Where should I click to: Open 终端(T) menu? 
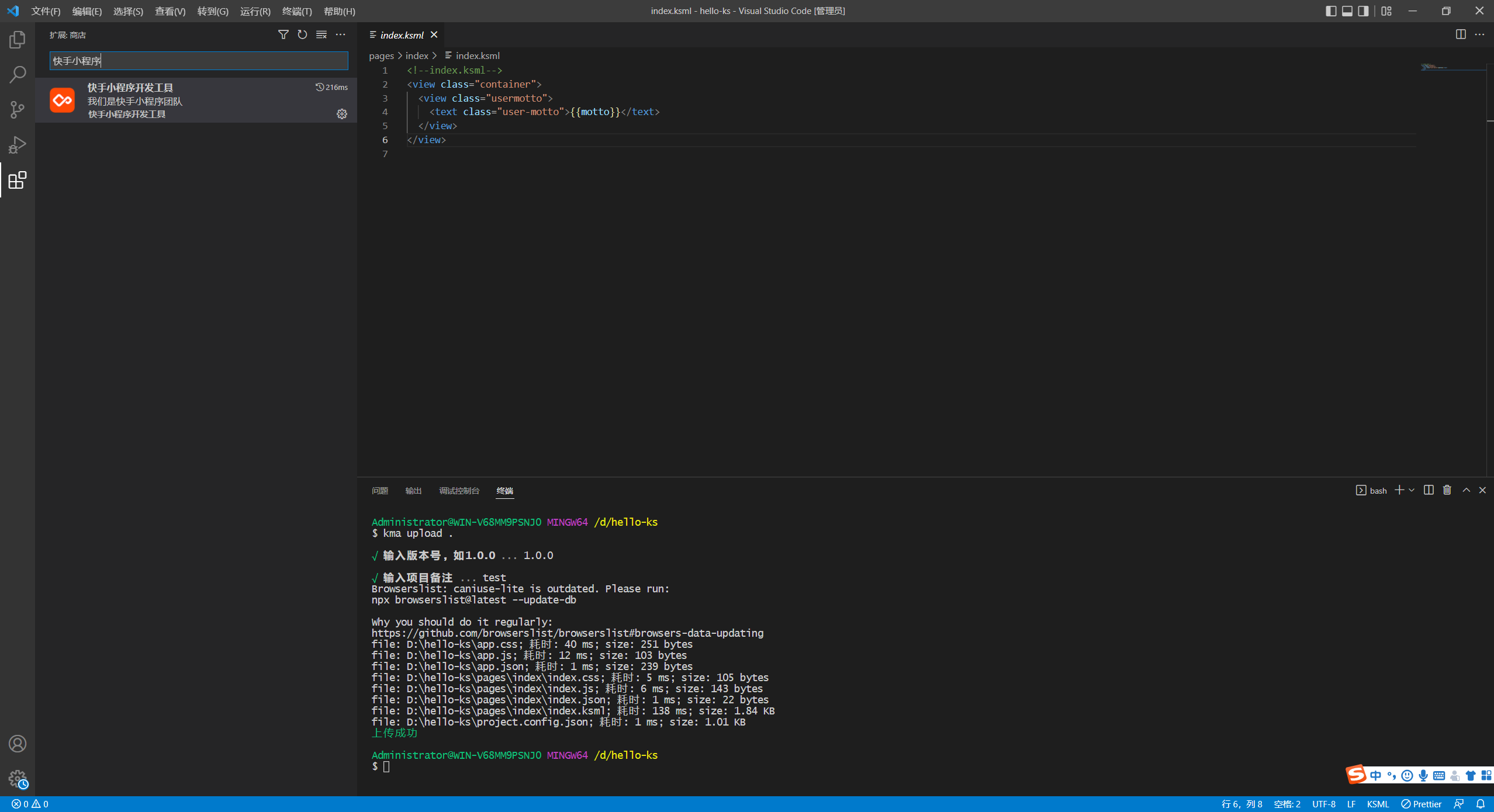[x=297, y=11]
